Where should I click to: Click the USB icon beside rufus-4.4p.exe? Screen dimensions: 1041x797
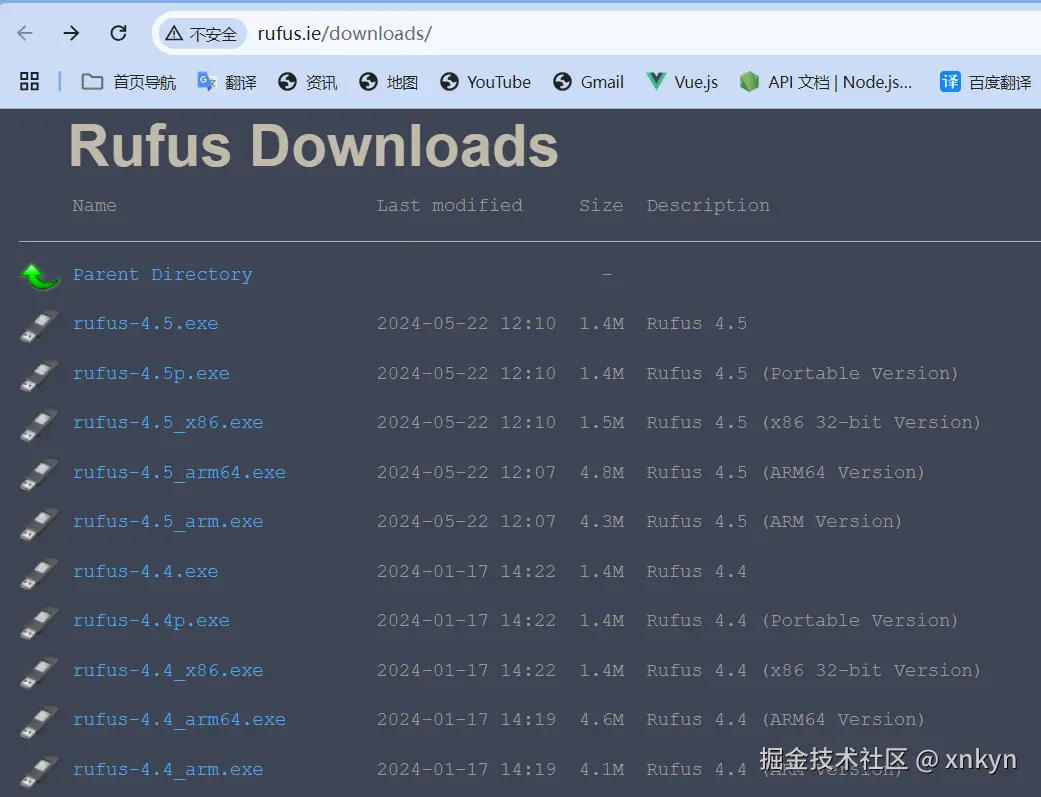pyautogui.click(x=39, y=623)
